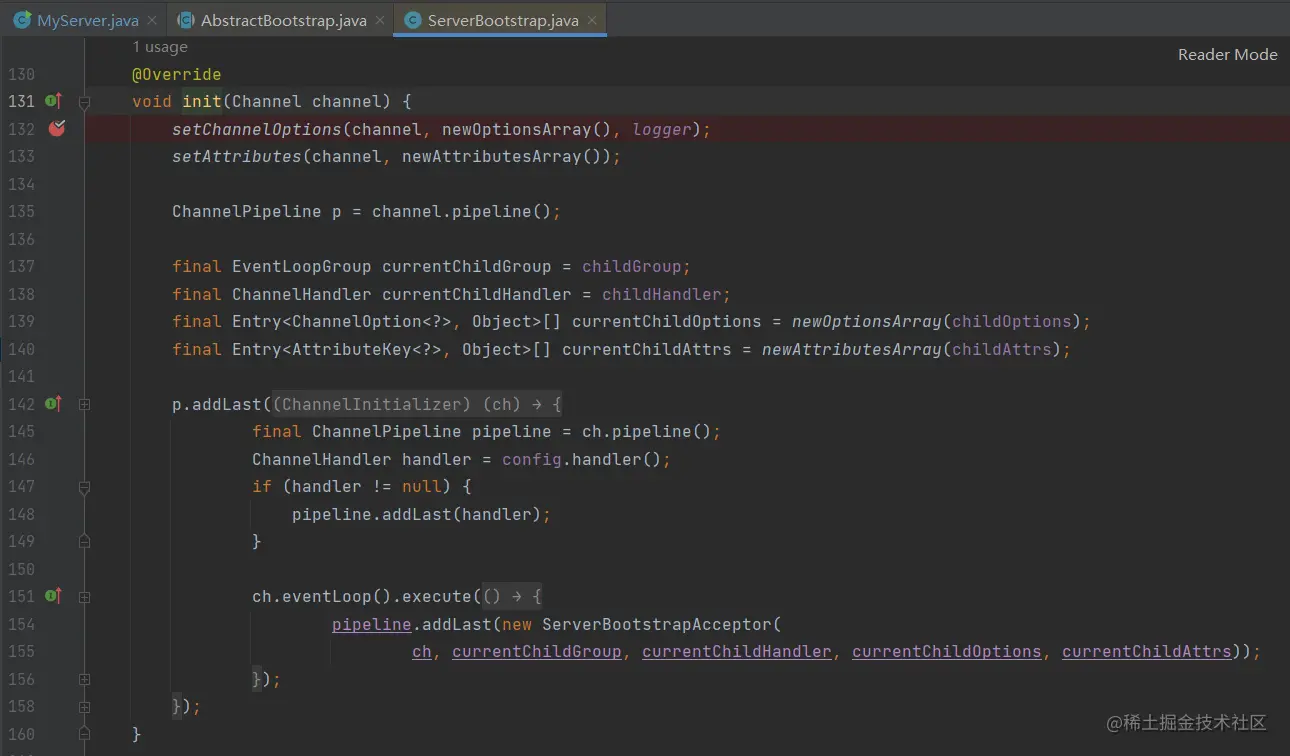Click the @Override annotation
Image resolution: width=1290 pixels, height=756 pixels.
[x=176, y=74]
